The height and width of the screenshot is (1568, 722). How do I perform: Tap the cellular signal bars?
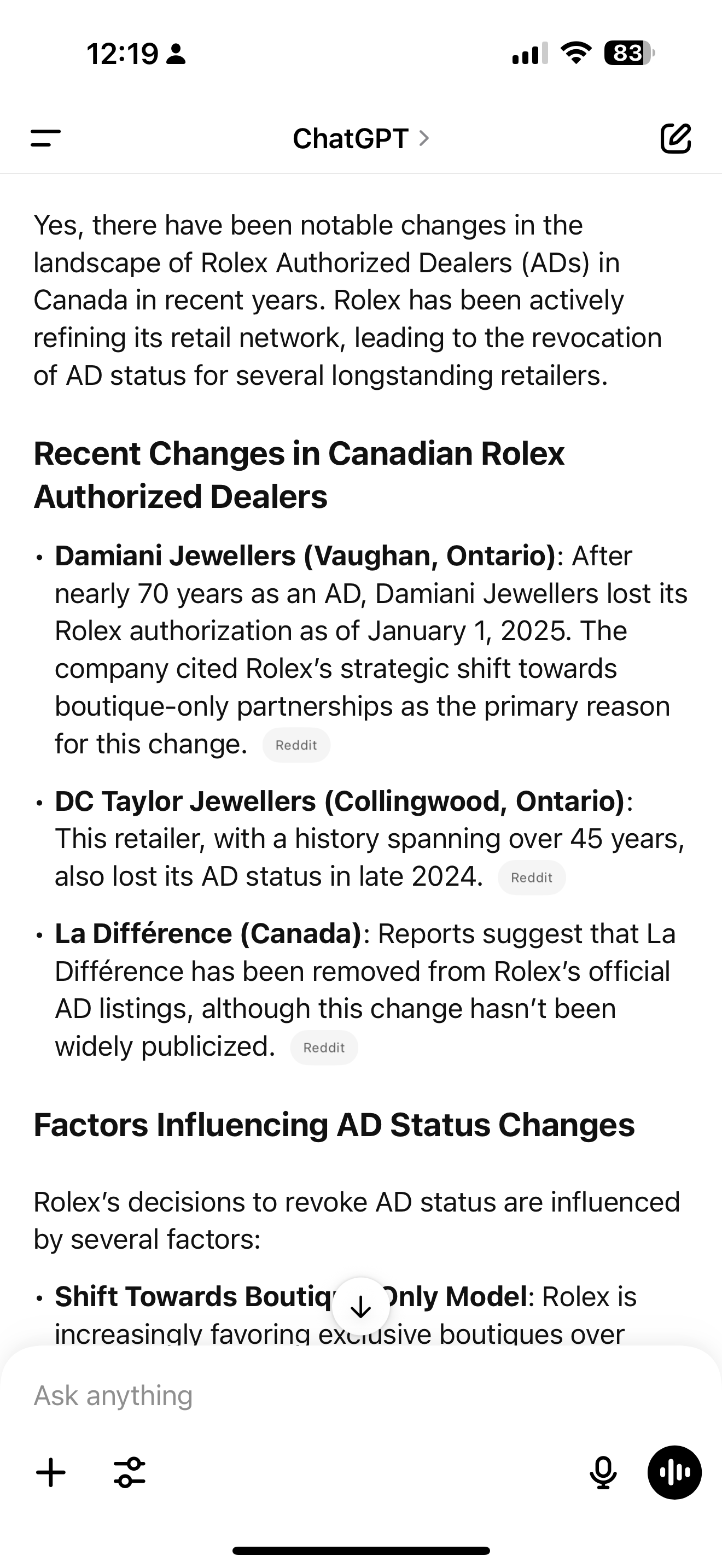pyautogui.click(x=529, y=53)
